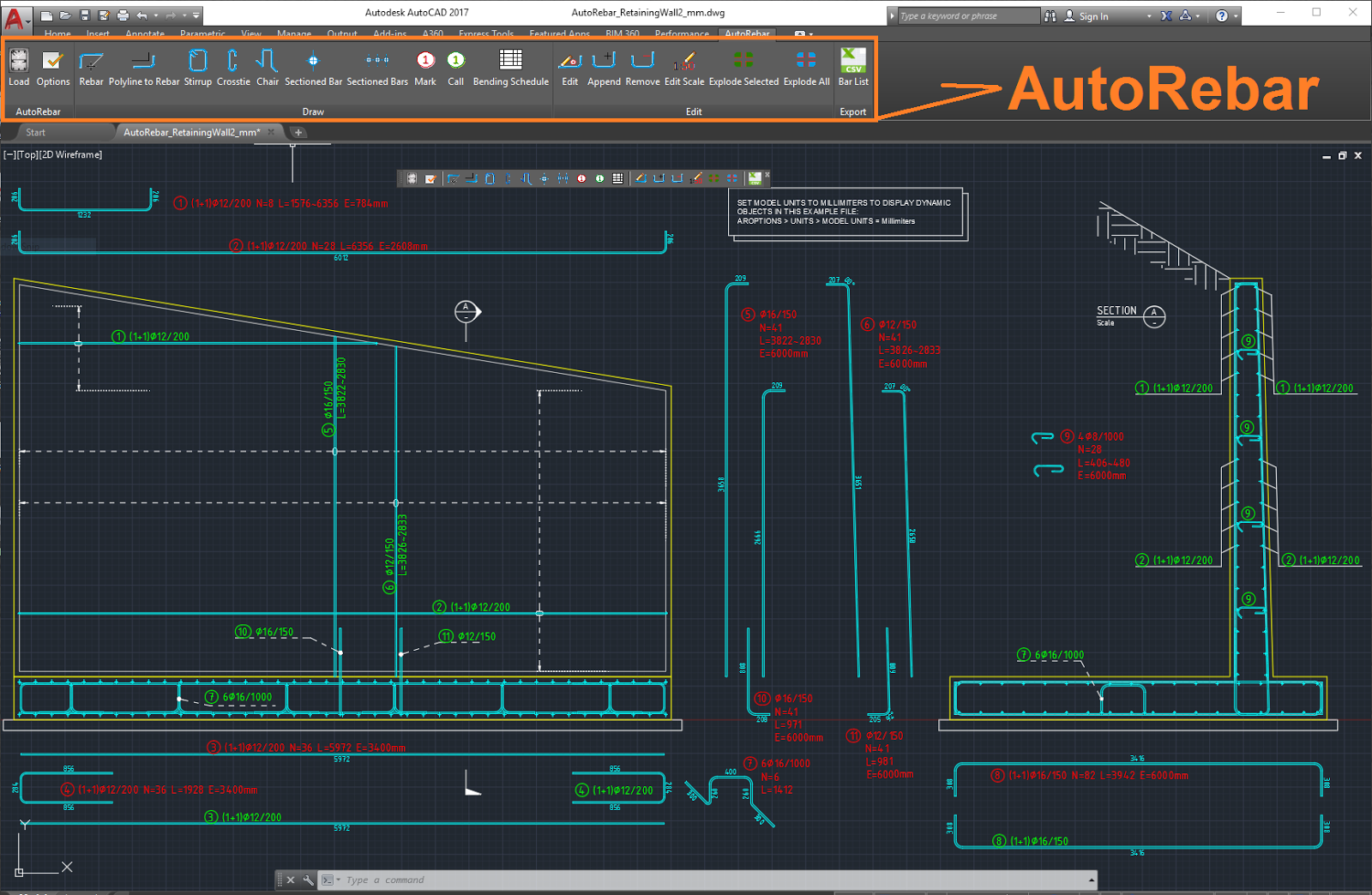Switch to the Start tab
This screenshot has width=1372, height=895.
point(36,132)
